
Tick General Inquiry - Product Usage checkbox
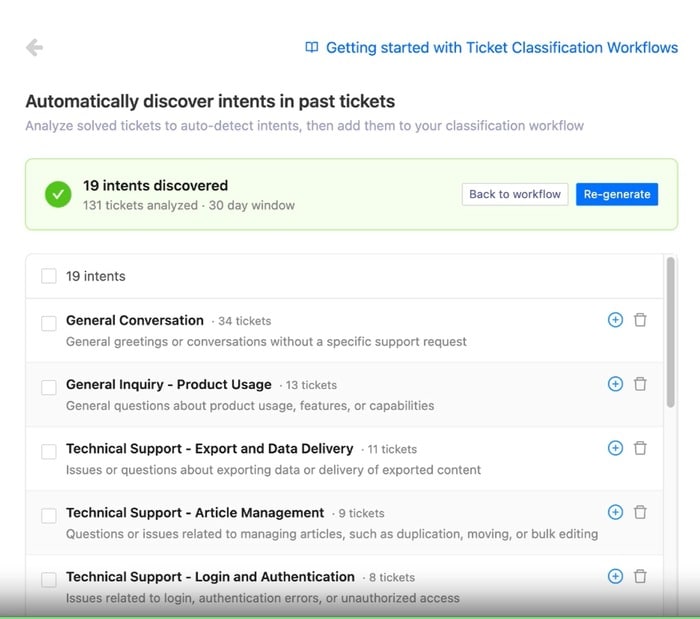[49, 387]
